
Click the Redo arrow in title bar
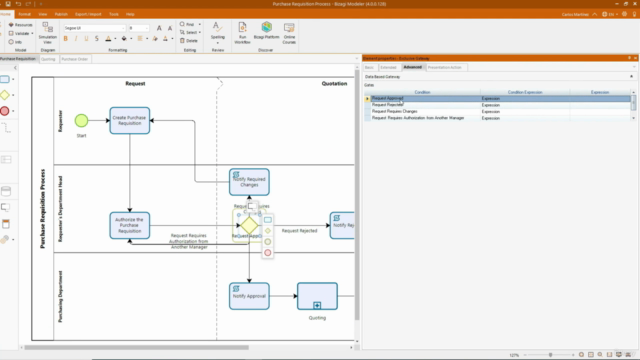(29, 4)
